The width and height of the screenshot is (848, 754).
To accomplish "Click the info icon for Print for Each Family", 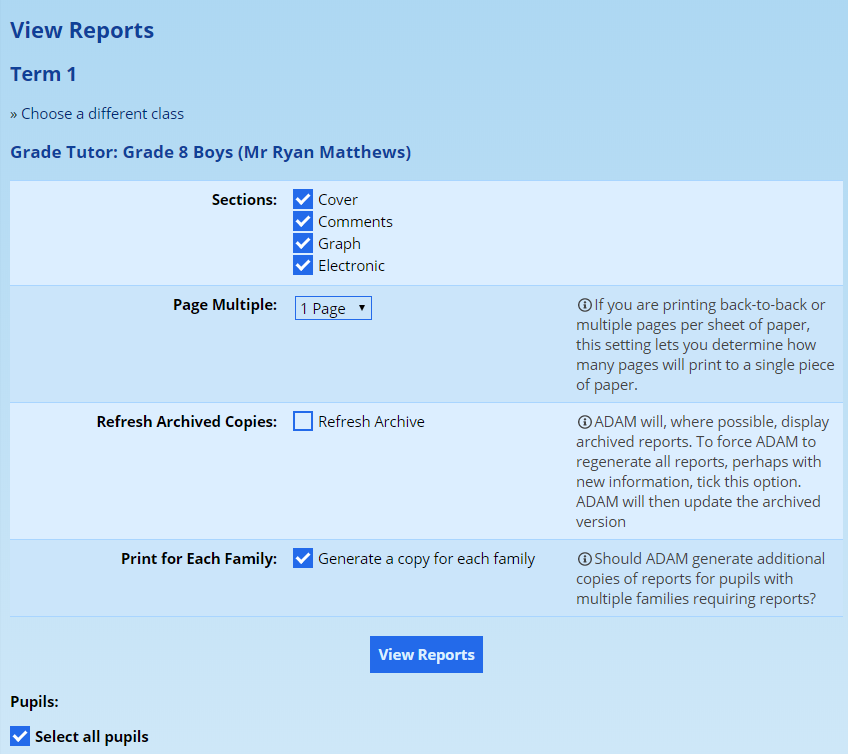I will pos(584,559).
